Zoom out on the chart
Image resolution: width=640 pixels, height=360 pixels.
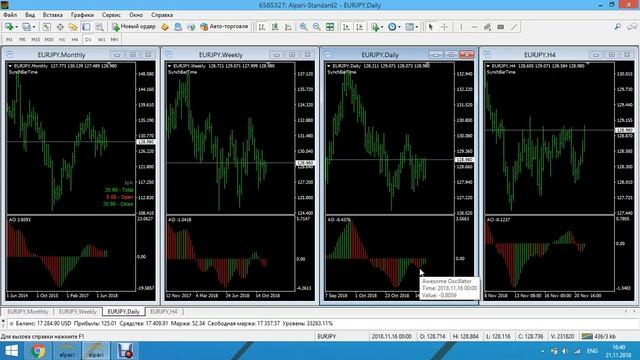point(316,27)
